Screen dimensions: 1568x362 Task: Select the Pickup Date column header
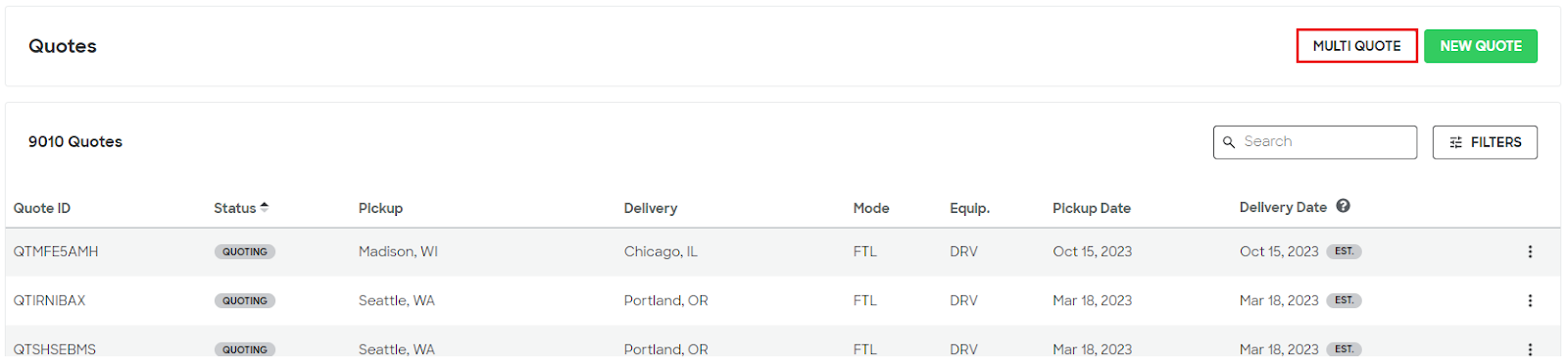tap(1092, 208)
